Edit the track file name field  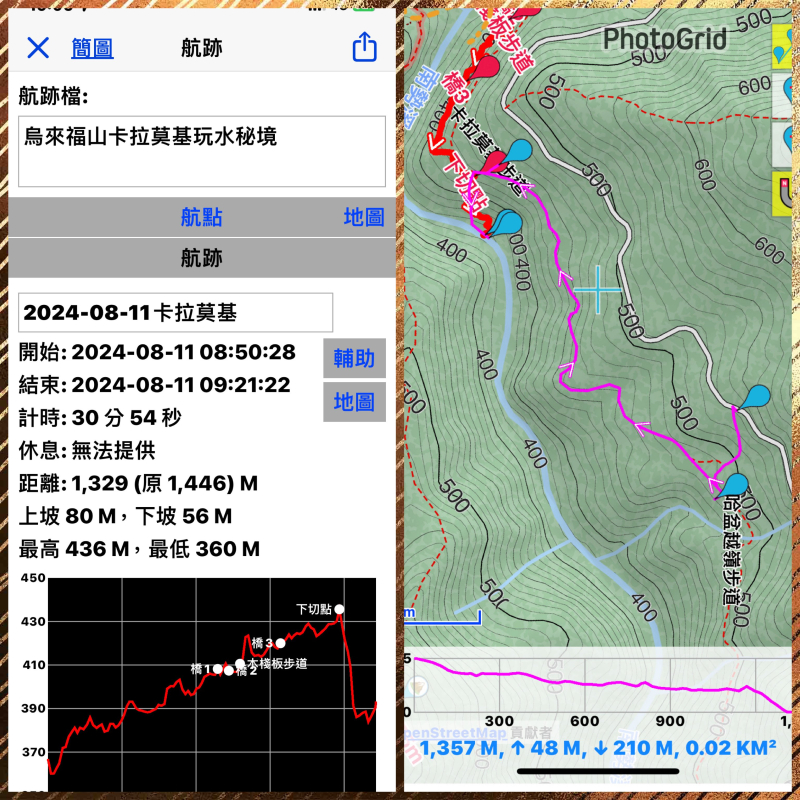point(202,151)
